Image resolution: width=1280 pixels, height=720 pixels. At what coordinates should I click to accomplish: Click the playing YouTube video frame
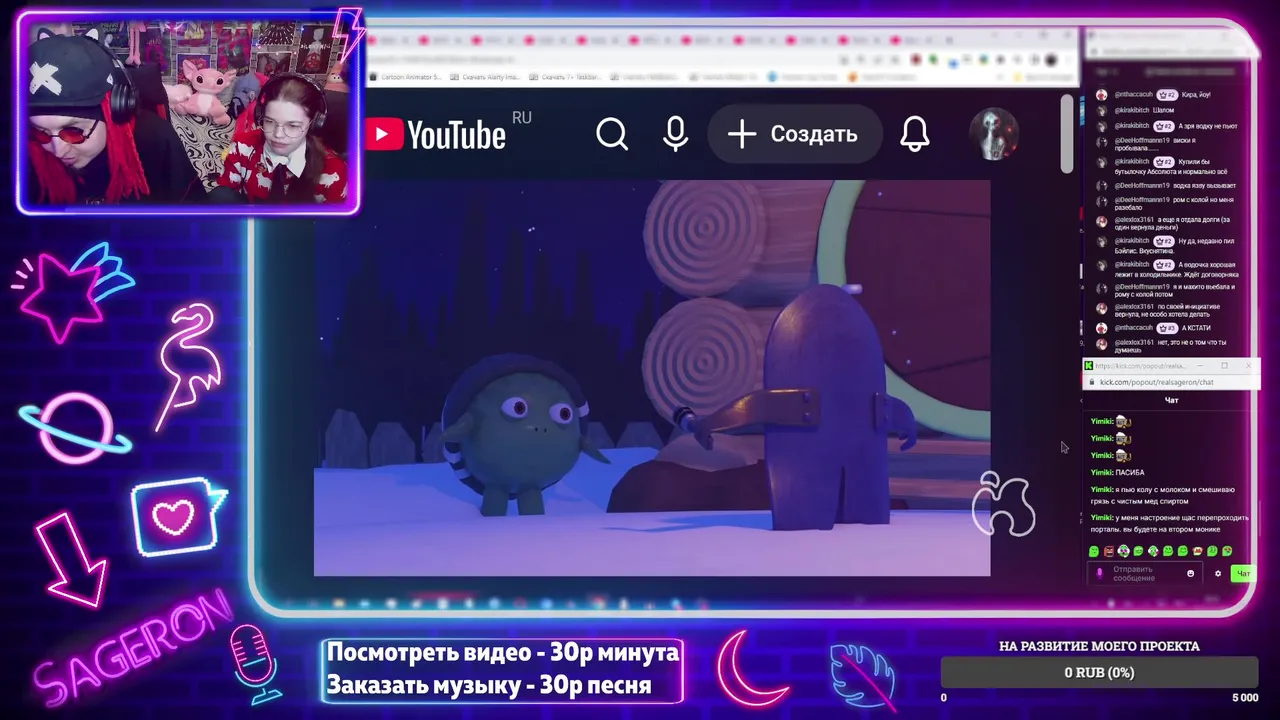click(x=652, y=378)
